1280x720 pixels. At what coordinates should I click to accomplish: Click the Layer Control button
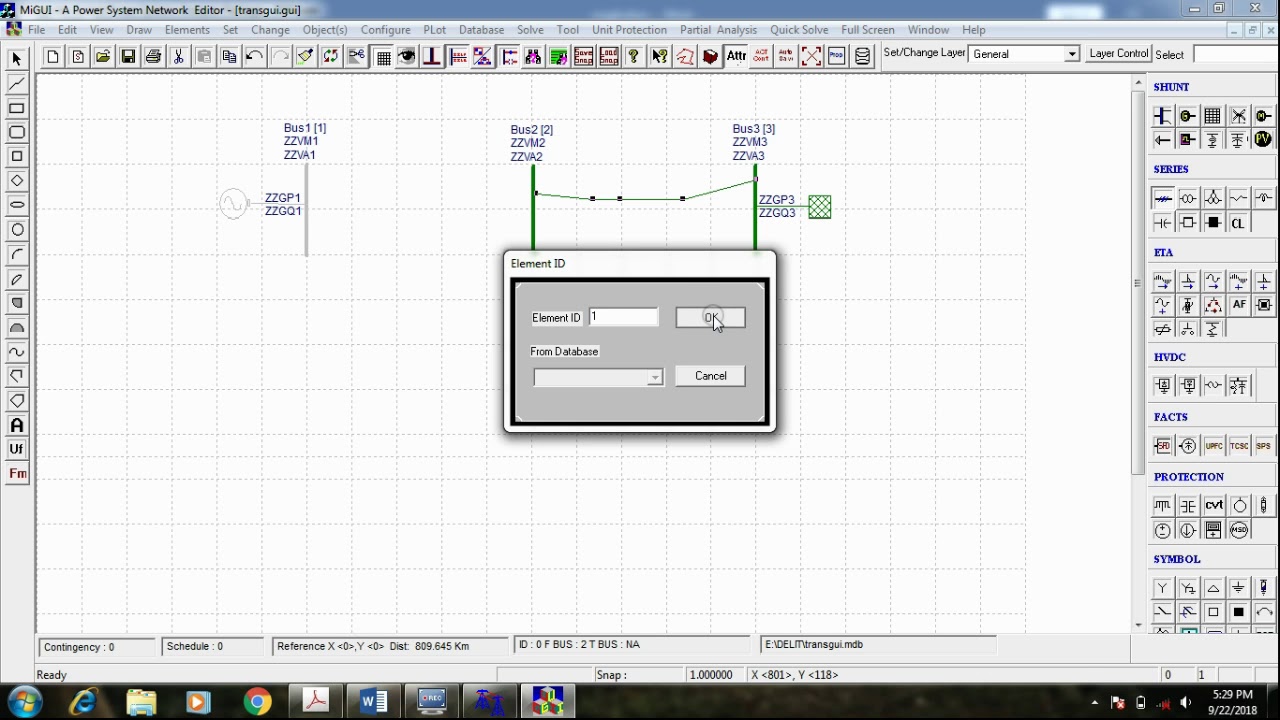(1118, 54)
